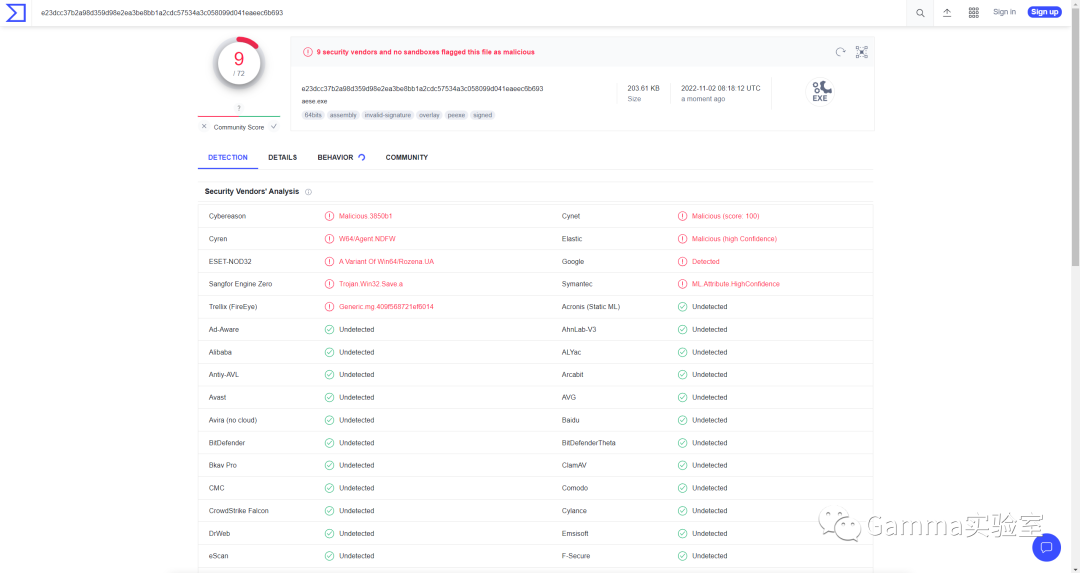1080x573 pixels.
Task: Vote up with the Community Score check icon
Action: [273, 127]
